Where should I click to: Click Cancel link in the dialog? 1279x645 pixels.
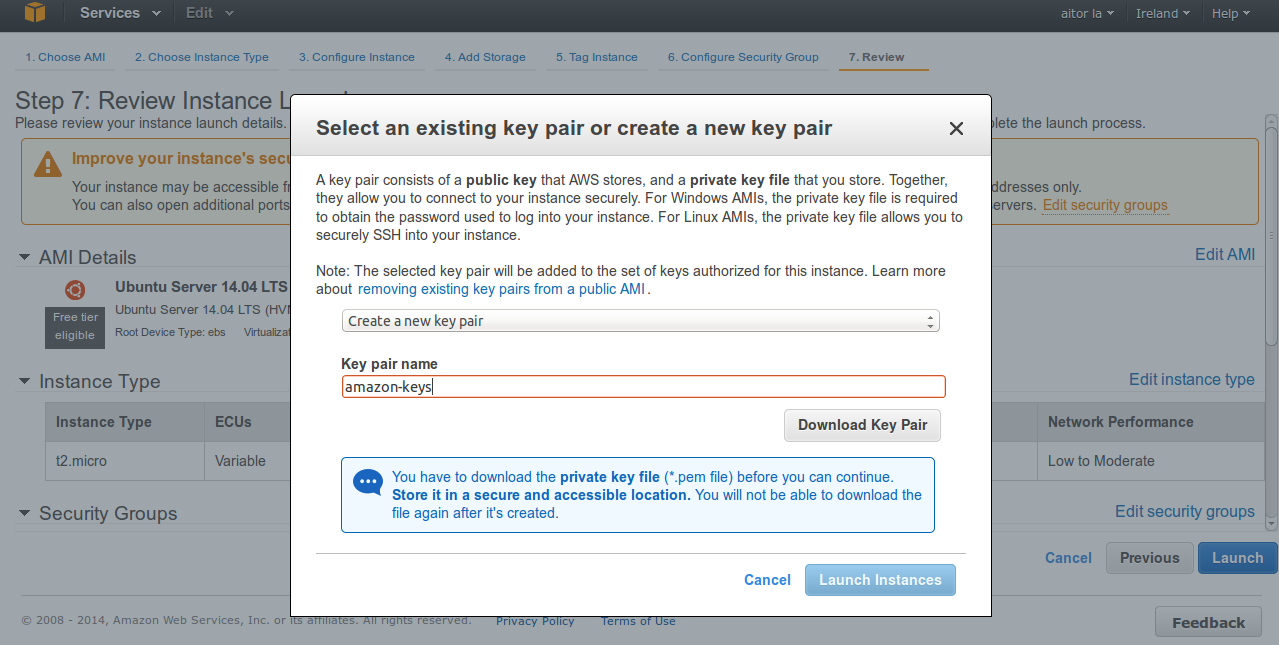[767, 580]
